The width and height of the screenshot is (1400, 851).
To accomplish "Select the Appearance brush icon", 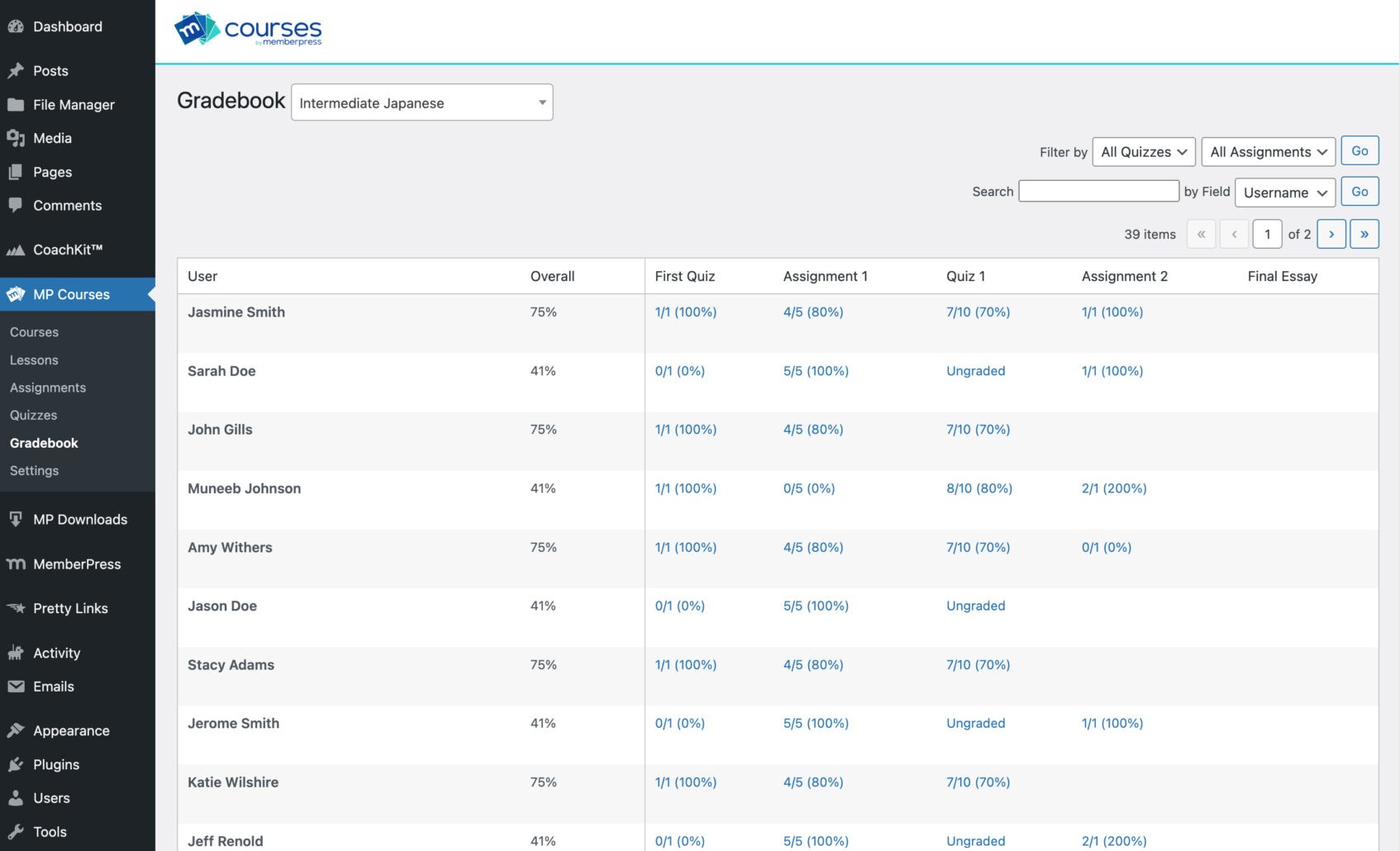I will [x=17, y=730].
